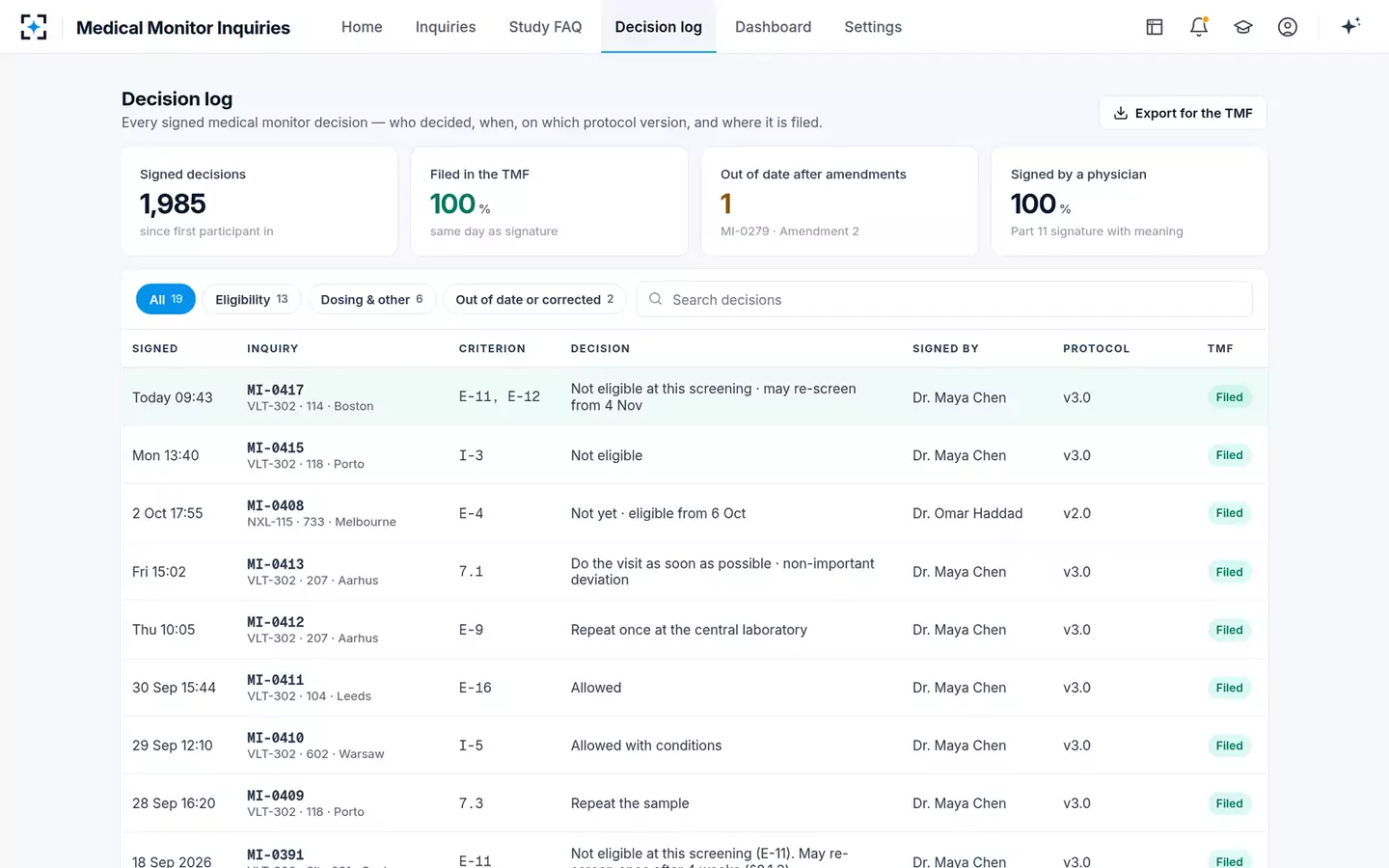This screenshot has height=868, width=1389.
Task: Go to the Dashboard tab
Action: pos(773,27)
